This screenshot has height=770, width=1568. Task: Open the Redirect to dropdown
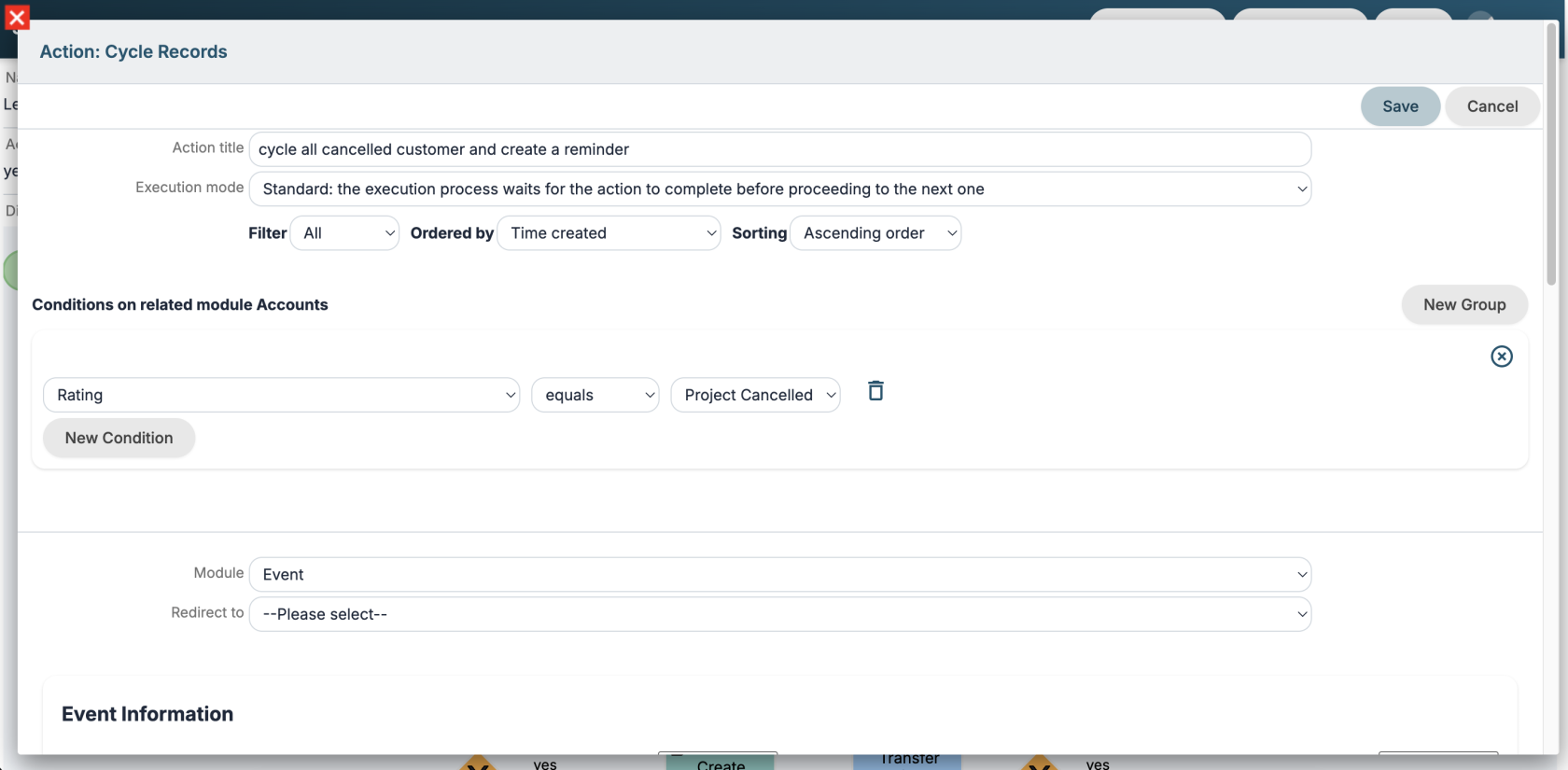779,614
